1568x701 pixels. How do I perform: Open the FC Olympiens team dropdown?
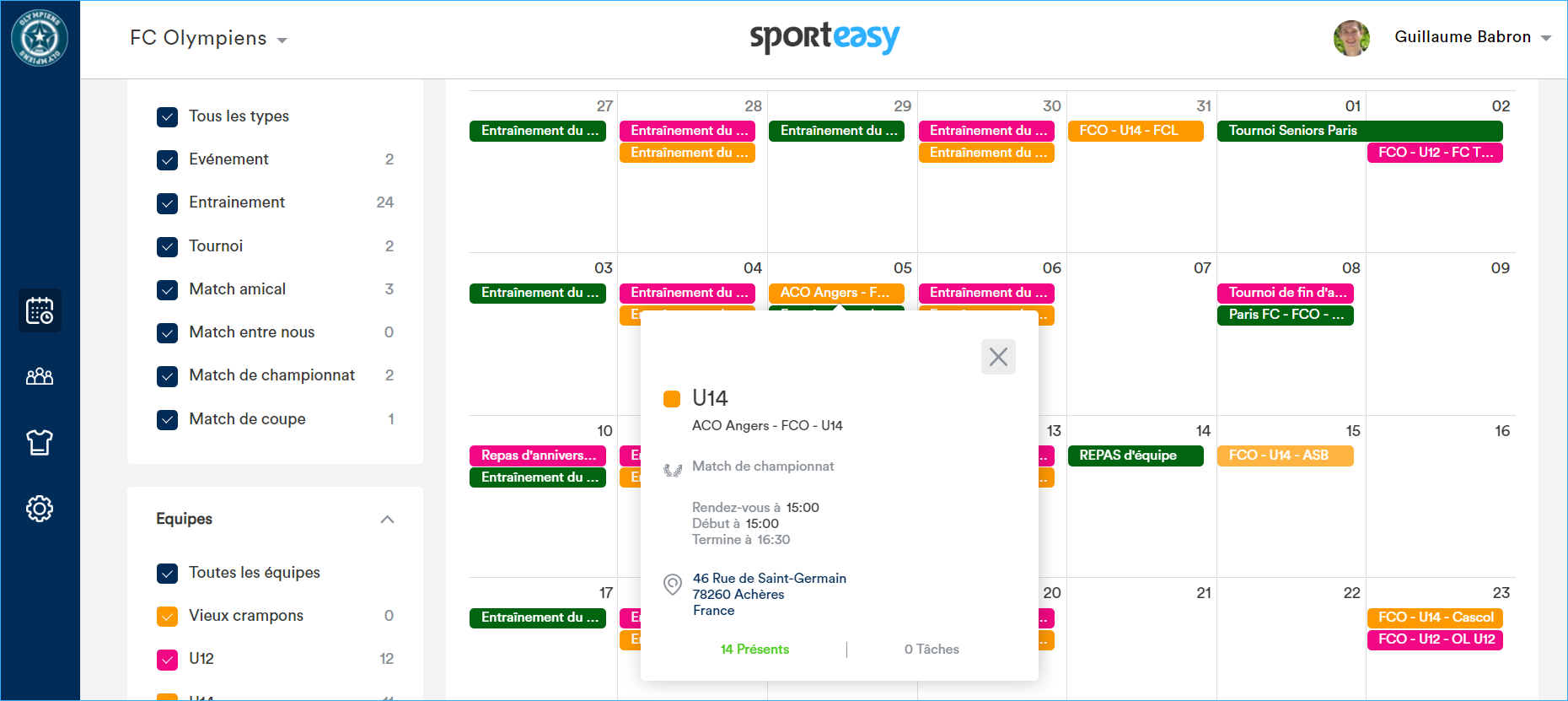pos(208,38)
